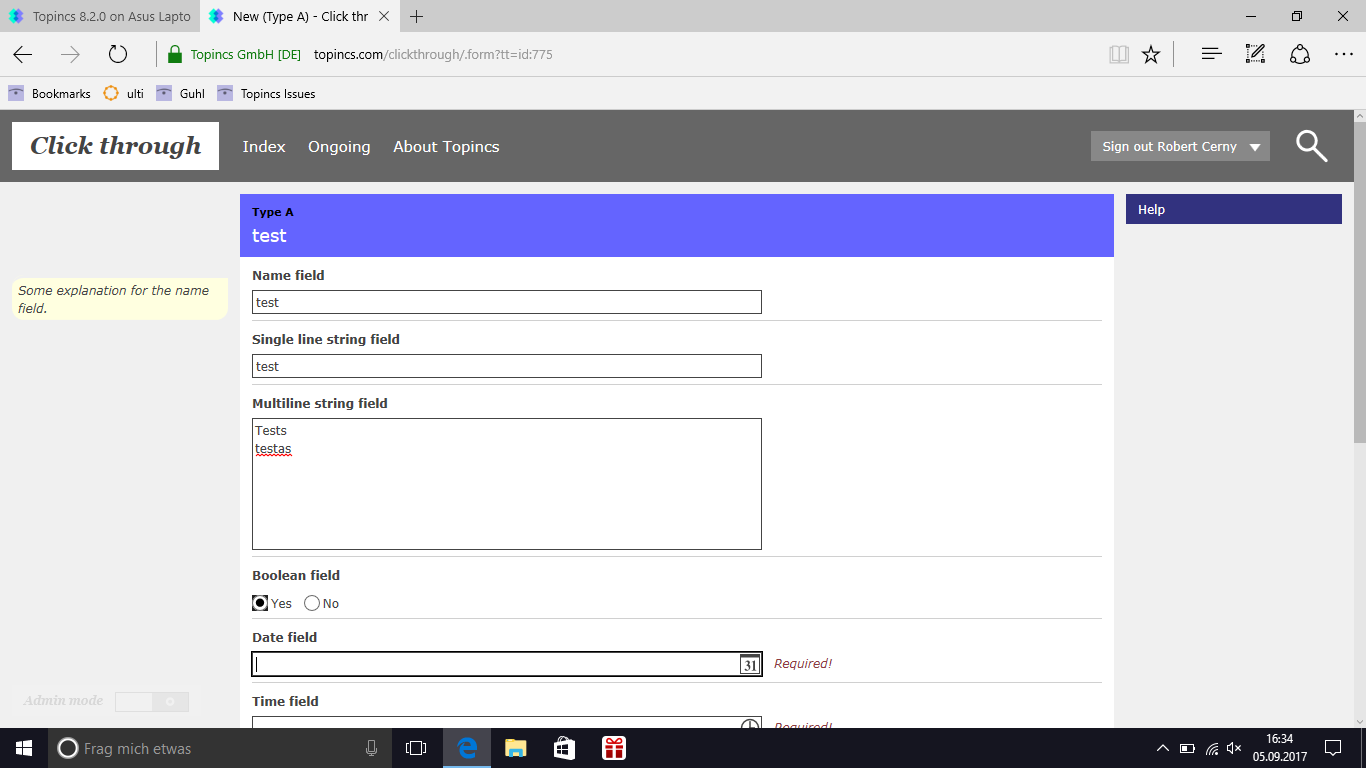This screenshot has width=1366, height=768.
Task: Open the search magnifier icon
Action: point(1311,146)
